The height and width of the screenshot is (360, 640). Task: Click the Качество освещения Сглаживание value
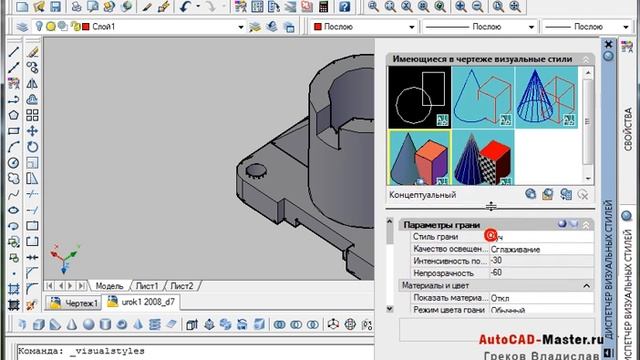541,249
